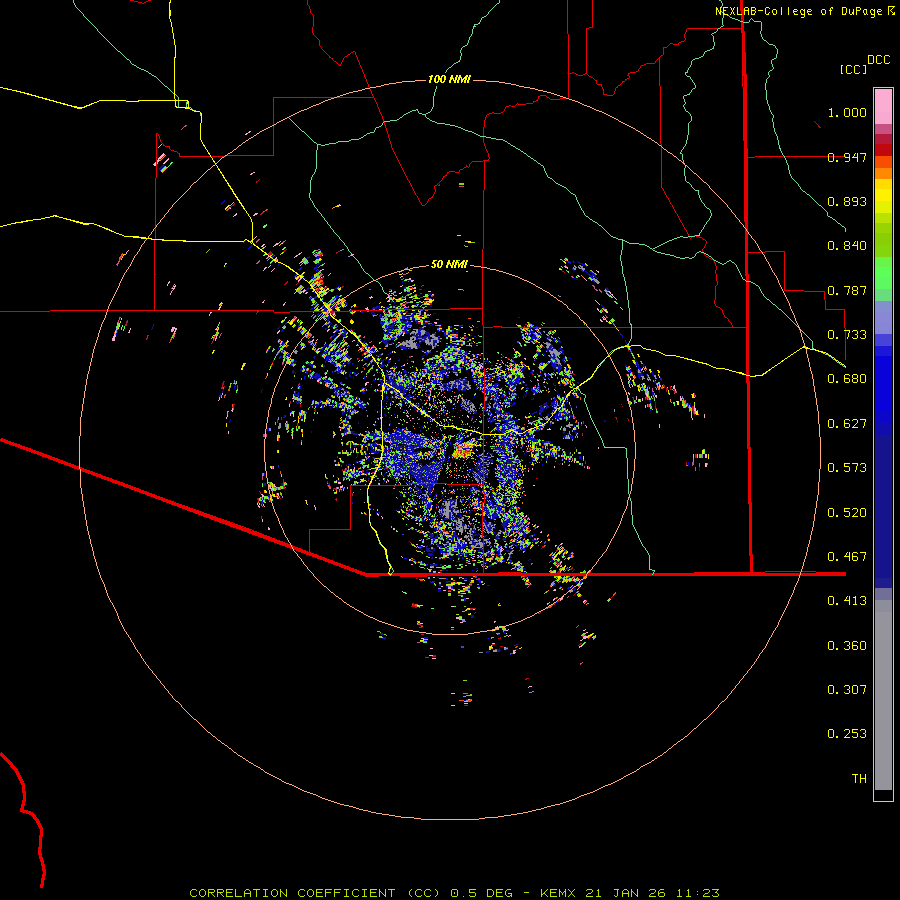Click the 0.520 scale value
The height and width of the screenshot is (900, 900).
coord(847,513)
